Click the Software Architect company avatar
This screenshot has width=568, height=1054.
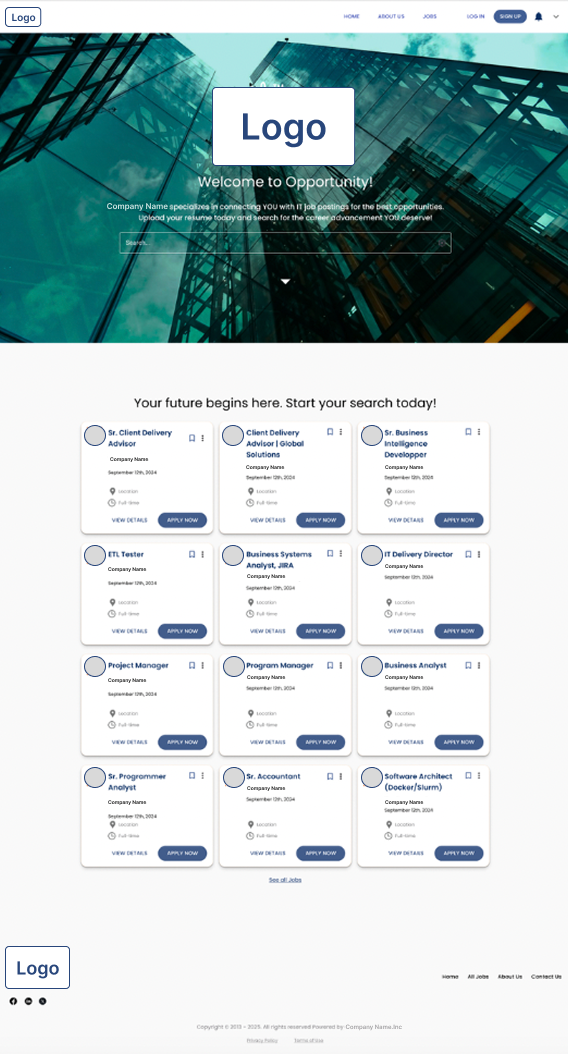pos(372,778)
